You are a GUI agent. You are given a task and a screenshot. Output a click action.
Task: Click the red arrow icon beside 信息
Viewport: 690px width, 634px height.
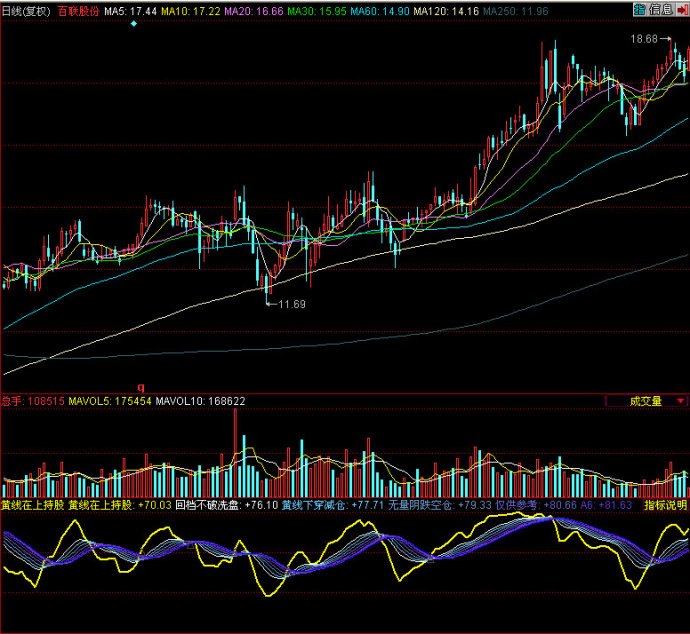pyautogui.click(x=681, y=9)
